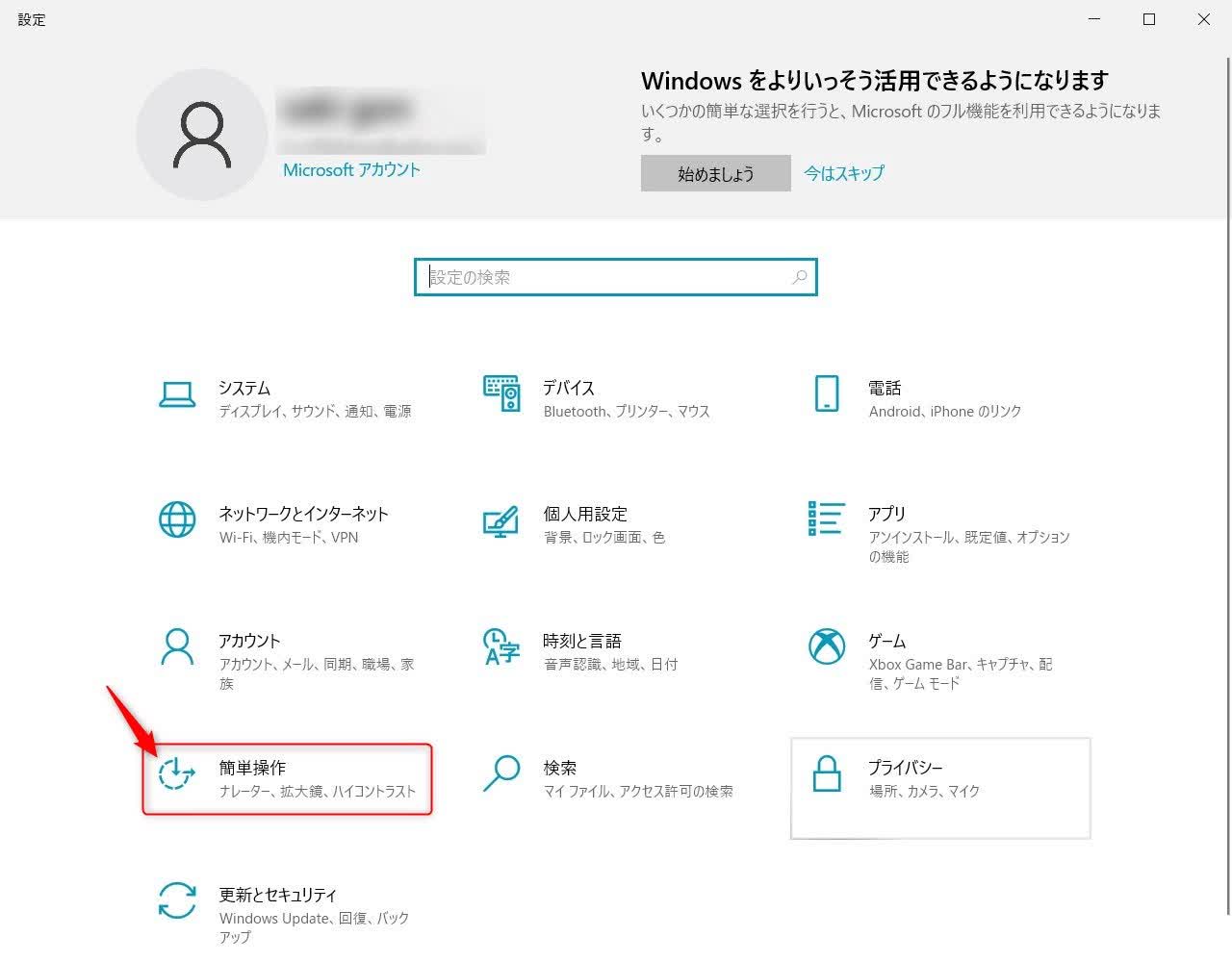Image resolution: width=1232 pixels, height=962 pixels.
Task: Click the プライバシー category title
Action: [x=906, y=768]
